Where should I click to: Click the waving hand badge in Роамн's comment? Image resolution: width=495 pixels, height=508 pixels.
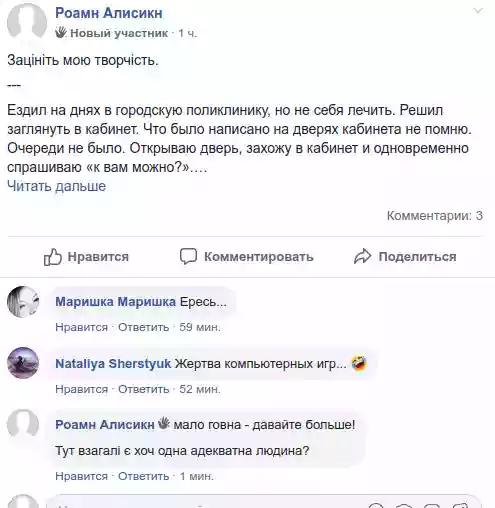(164, 423)
